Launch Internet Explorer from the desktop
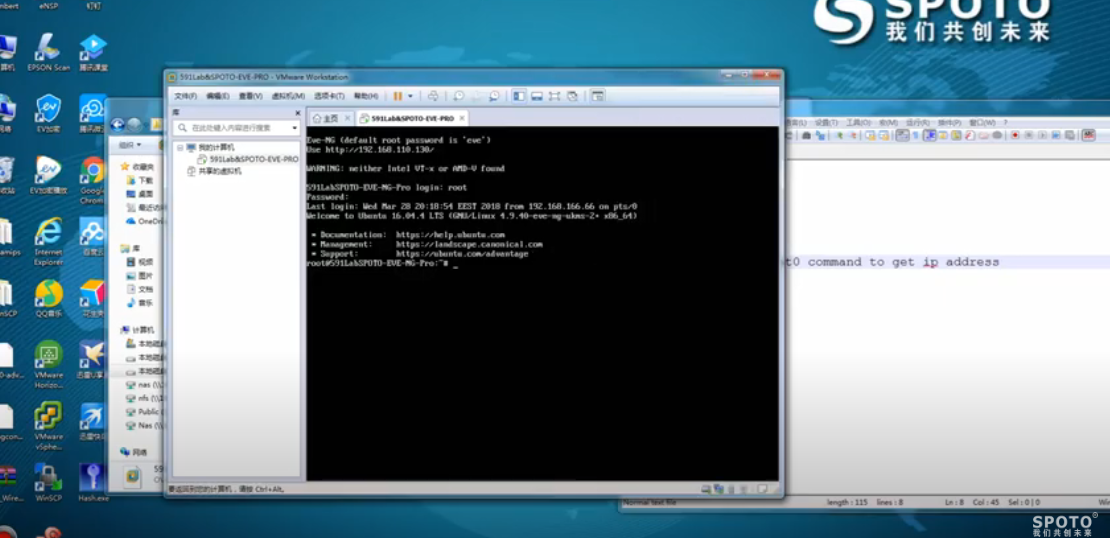This screenshot has height=538, width=1110. (x=49, y=241)
